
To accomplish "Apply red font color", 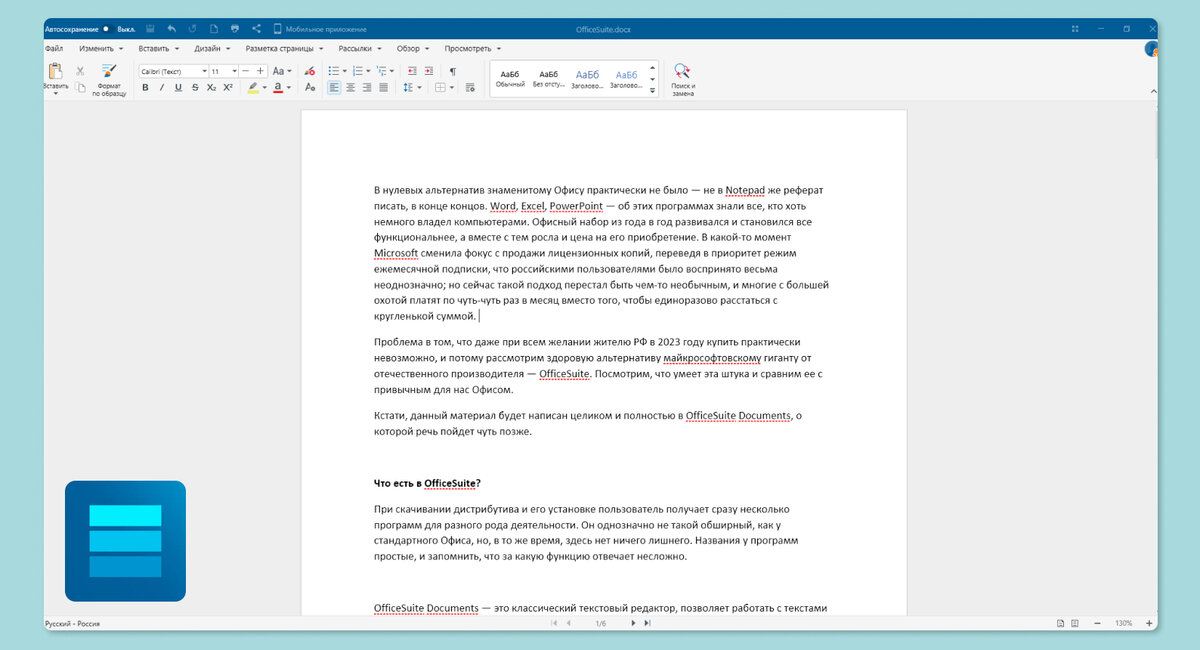I will 278,87.
